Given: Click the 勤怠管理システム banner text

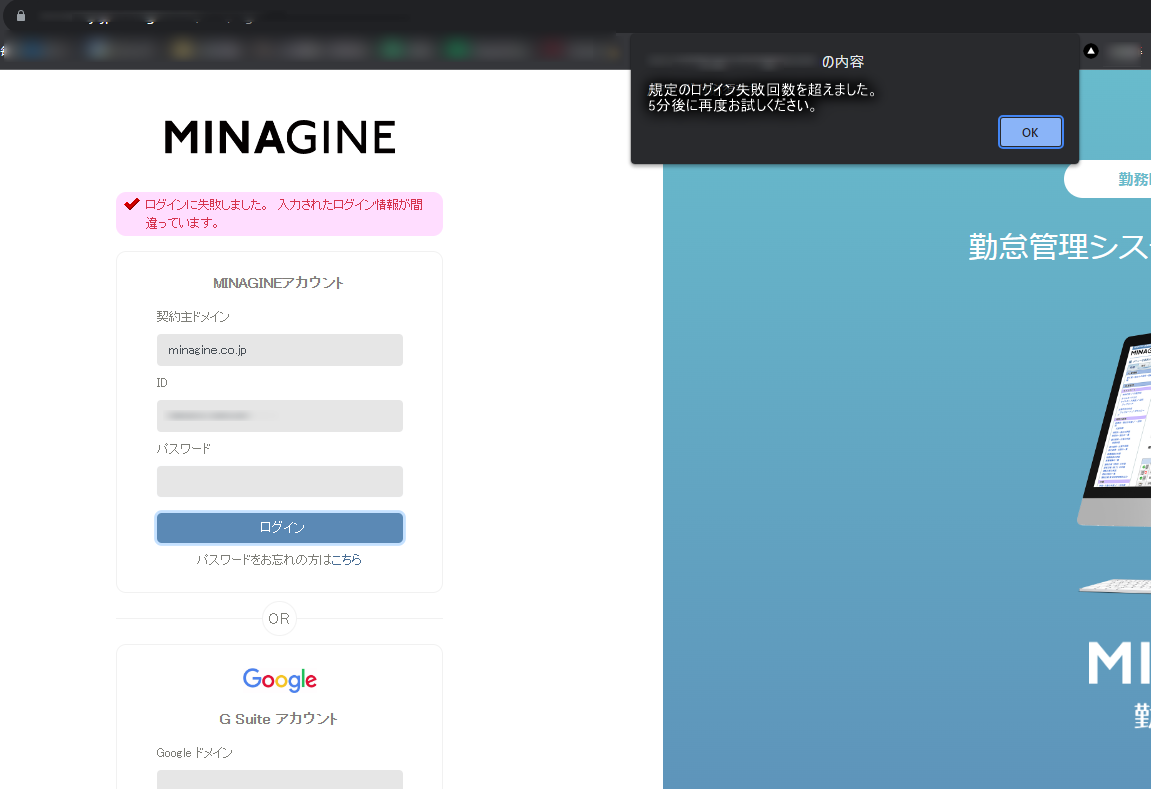Looking at the screenshot, I should click(x=1059, y=247).
